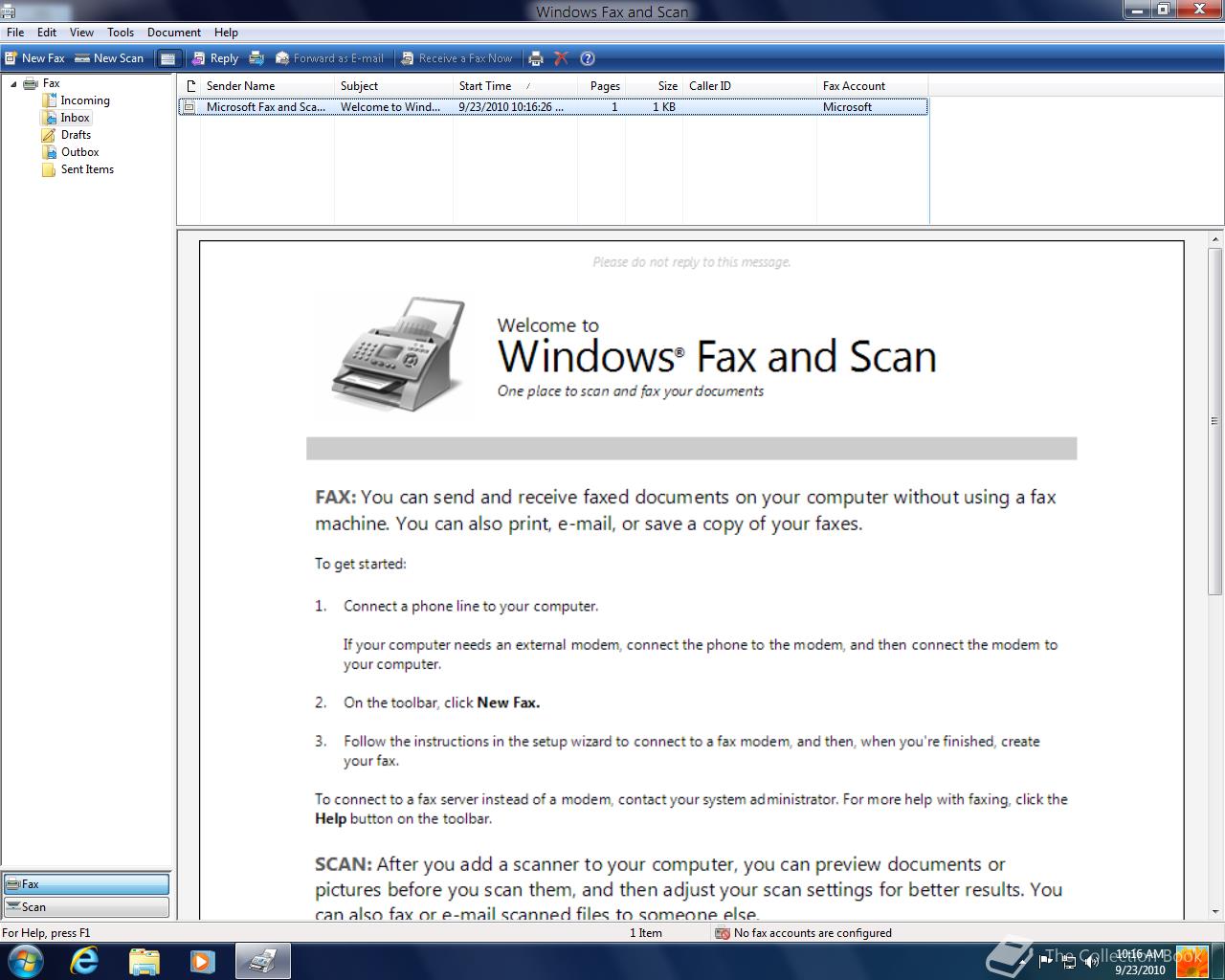Click the Windows Start orb
This screenshot has height=980, width=1225.
pyautogui.click(x=25, y=961)
